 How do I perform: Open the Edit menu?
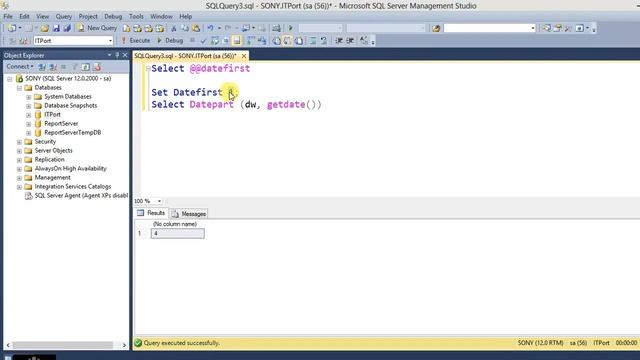click(x=24, y=16)
